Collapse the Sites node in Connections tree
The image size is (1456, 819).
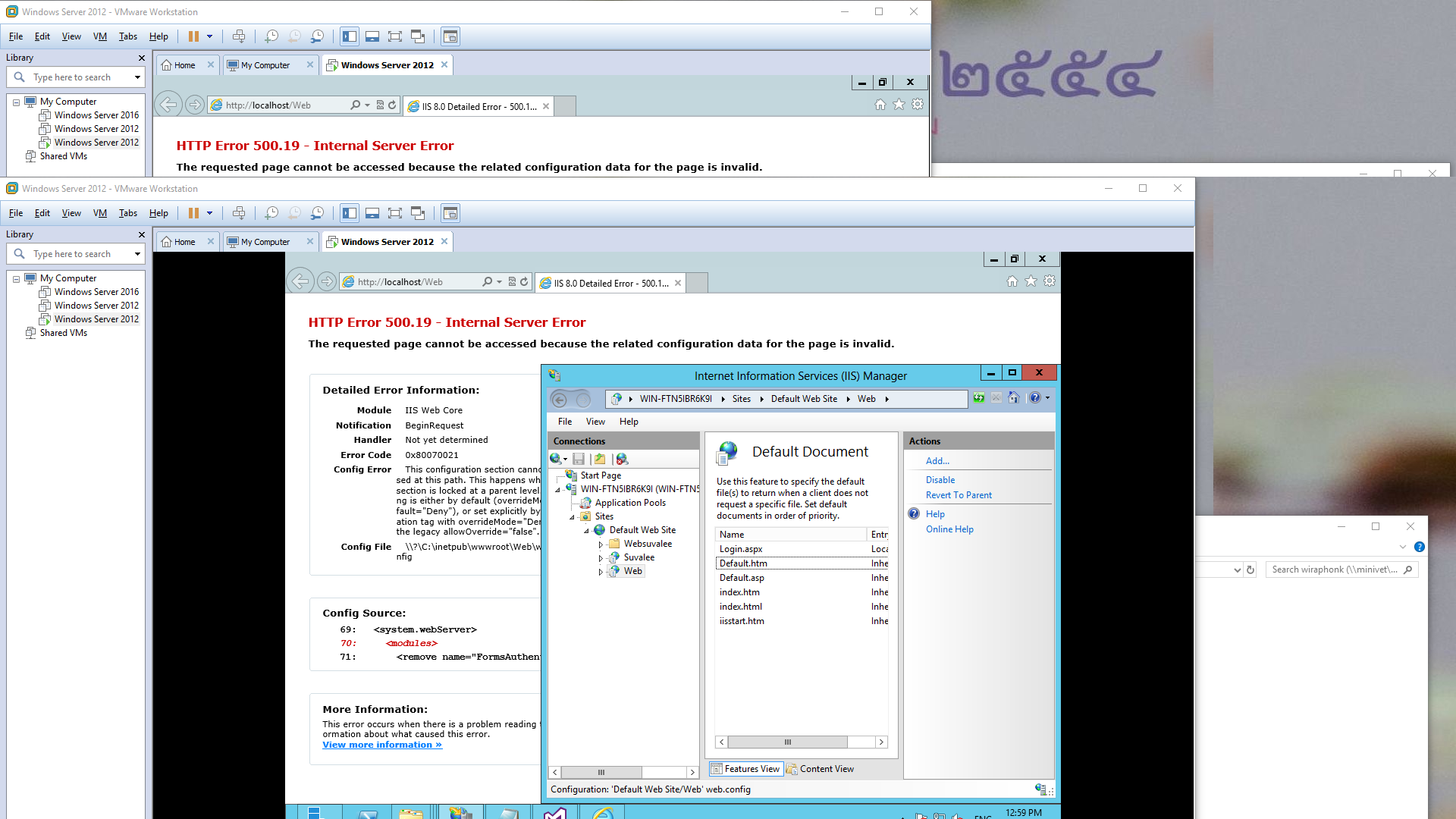573,517
